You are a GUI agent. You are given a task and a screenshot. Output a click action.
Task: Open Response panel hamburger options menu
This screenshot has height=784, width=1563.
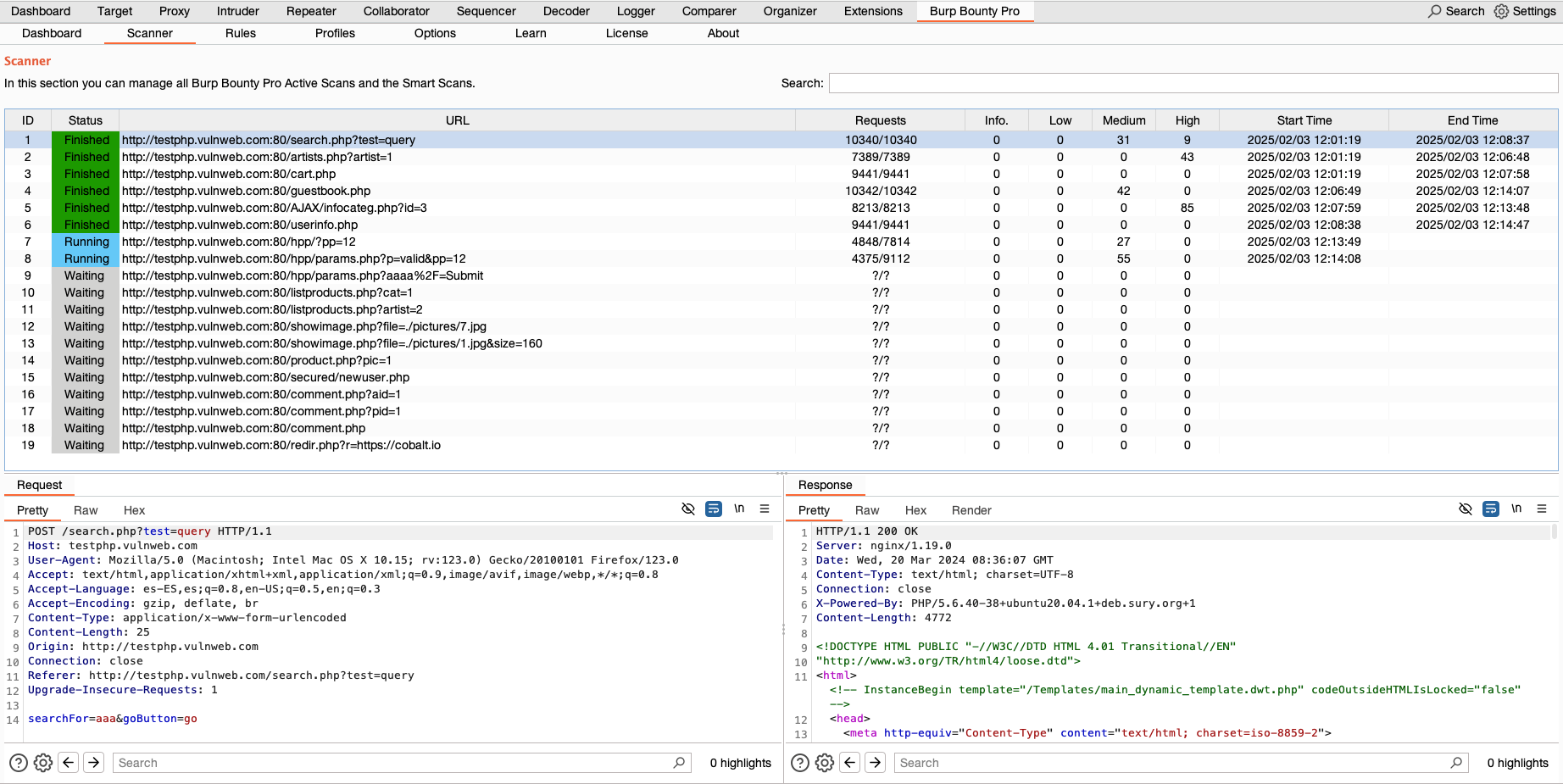[x=1542, y=509]
